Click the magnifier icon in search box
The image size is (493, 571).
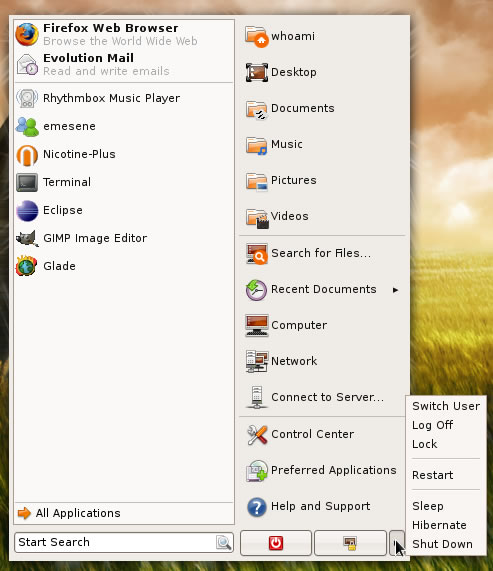tap(224, 543)
